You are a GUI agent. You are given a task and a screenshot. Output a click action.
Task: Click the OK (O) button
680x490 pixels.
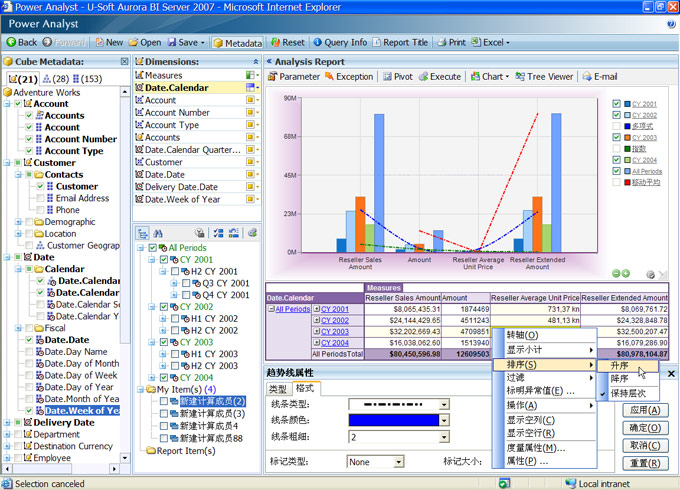click(645, 428)
